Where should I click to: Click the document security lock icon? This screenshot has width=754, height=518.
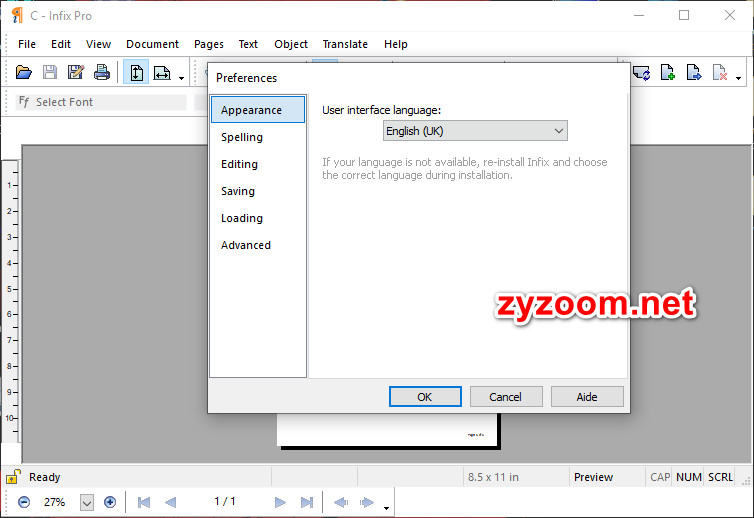[13, 477]
